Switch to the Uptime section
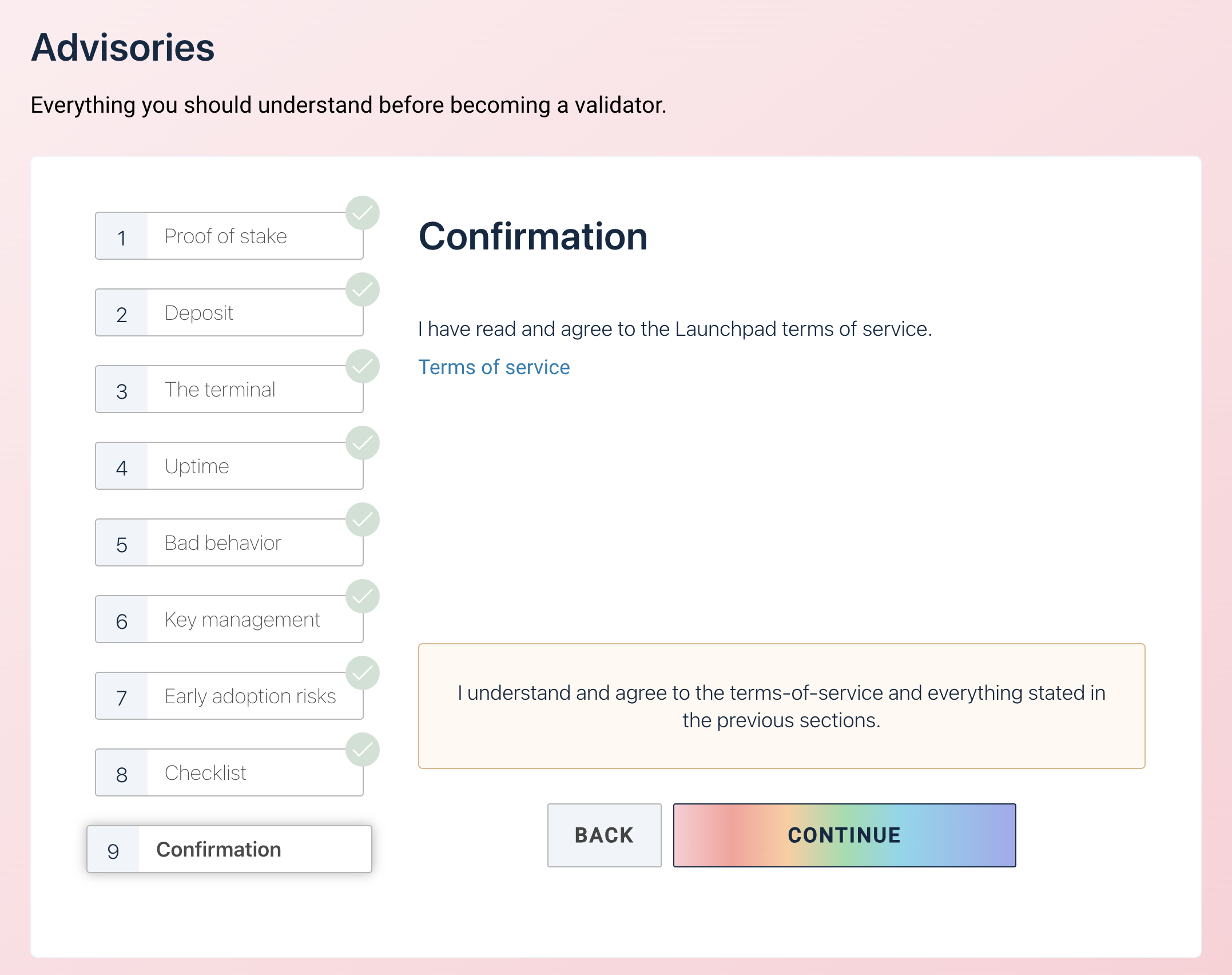 pos(229,466)
